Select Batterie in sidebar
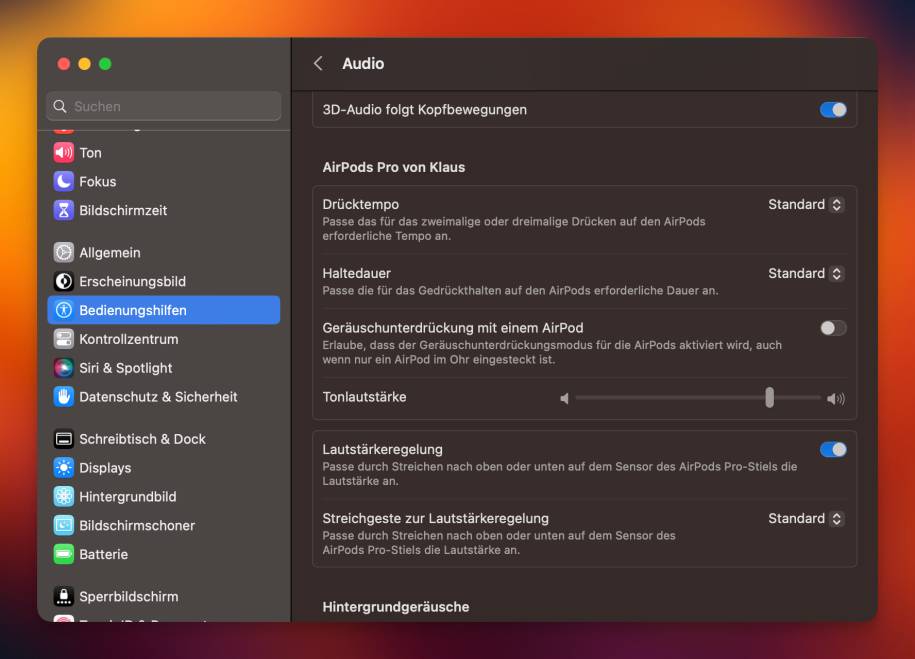Viewport: 915px width, 659px height. pos(163,554)
